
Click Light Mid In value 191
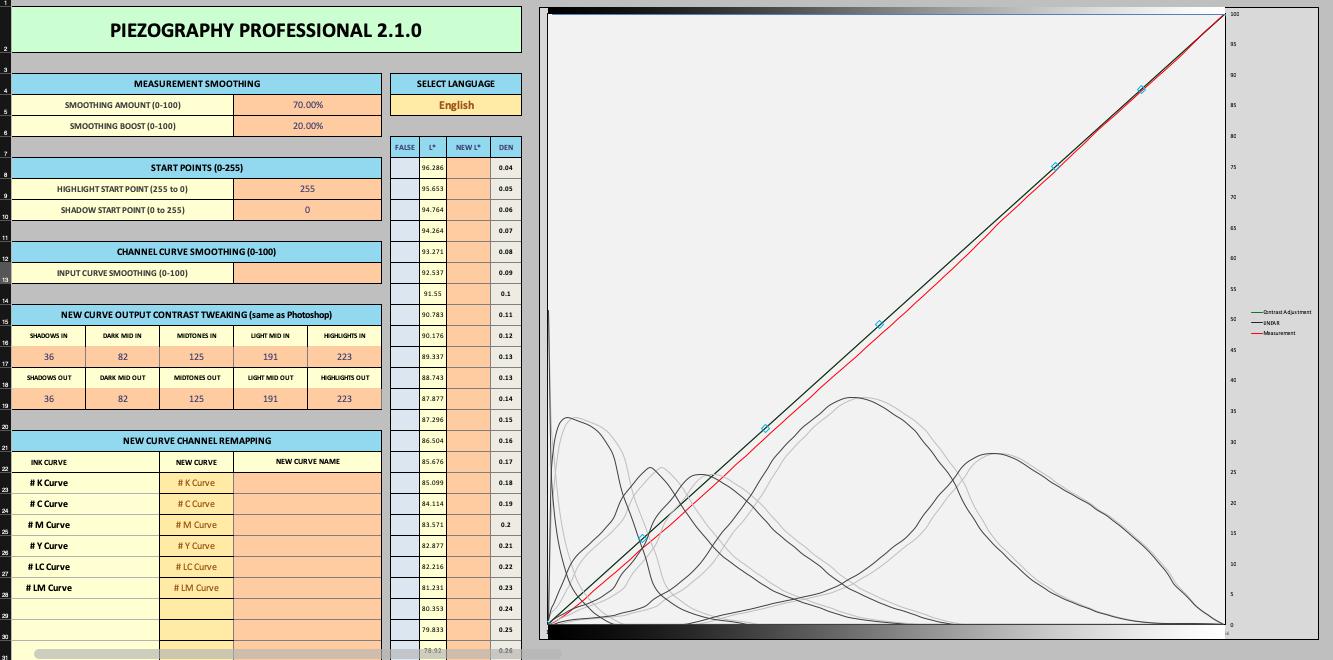pyautogui.click(x=271, y=357)
